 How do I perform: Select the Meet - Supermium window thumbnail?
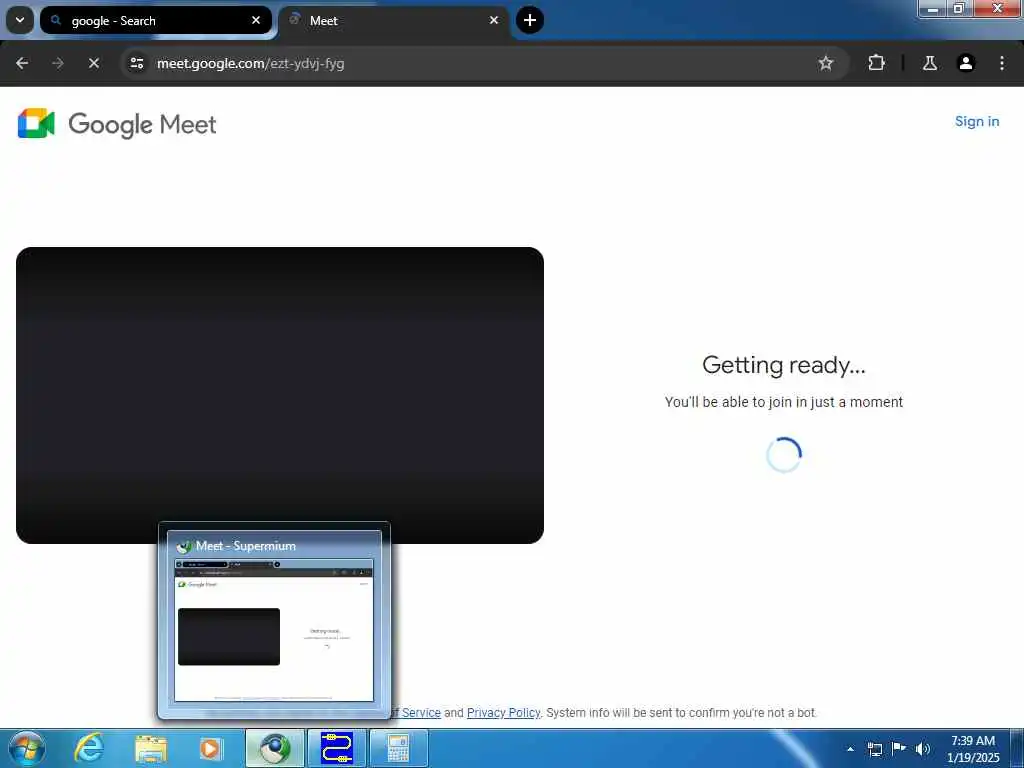click(274, 621)
